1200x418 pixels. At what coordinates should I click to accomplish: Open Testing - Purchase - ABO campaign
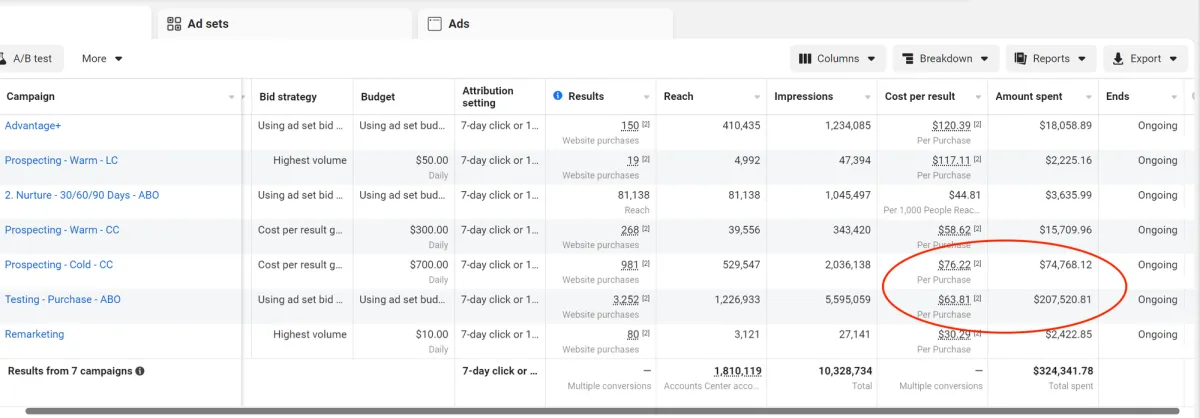tap(63, 299)
